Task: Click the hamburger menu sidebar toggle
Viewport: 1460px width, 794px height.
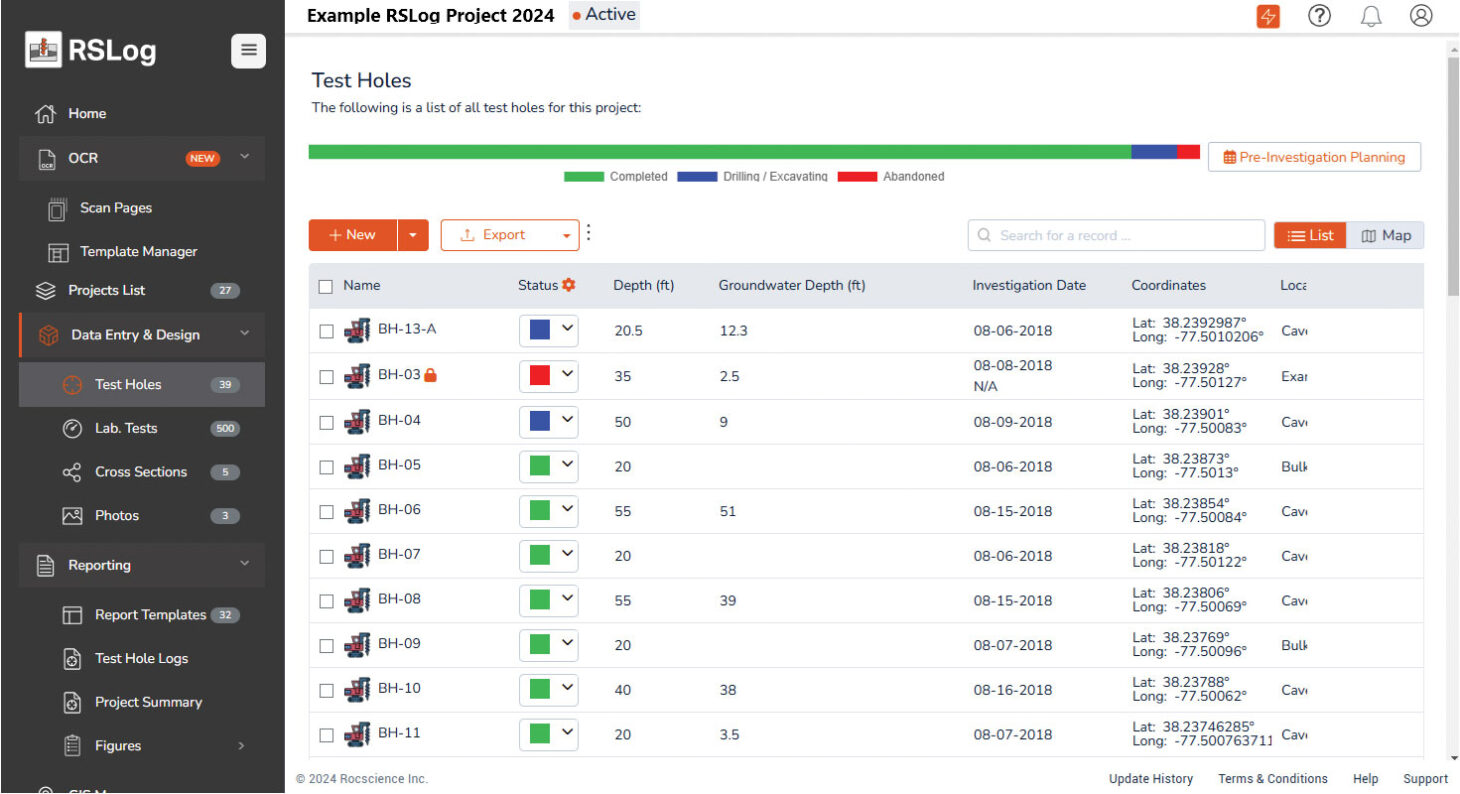Action: coord(248,51)
